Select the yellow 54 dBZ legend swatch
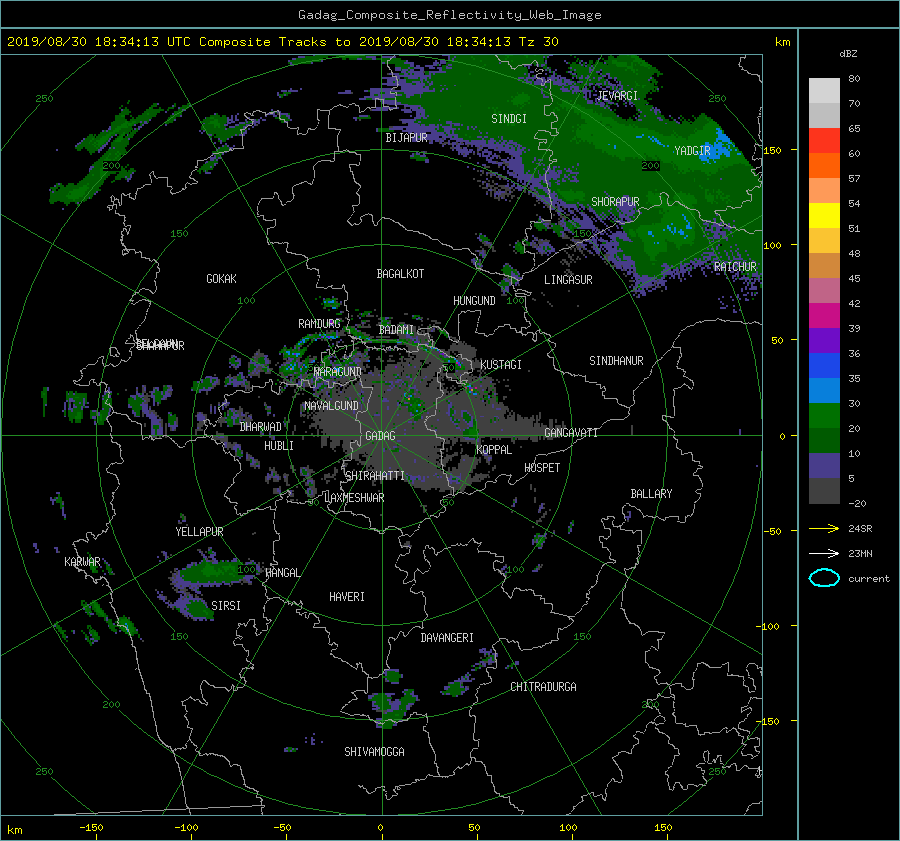Viewport: 900px width, 841px height. [824, 216]
